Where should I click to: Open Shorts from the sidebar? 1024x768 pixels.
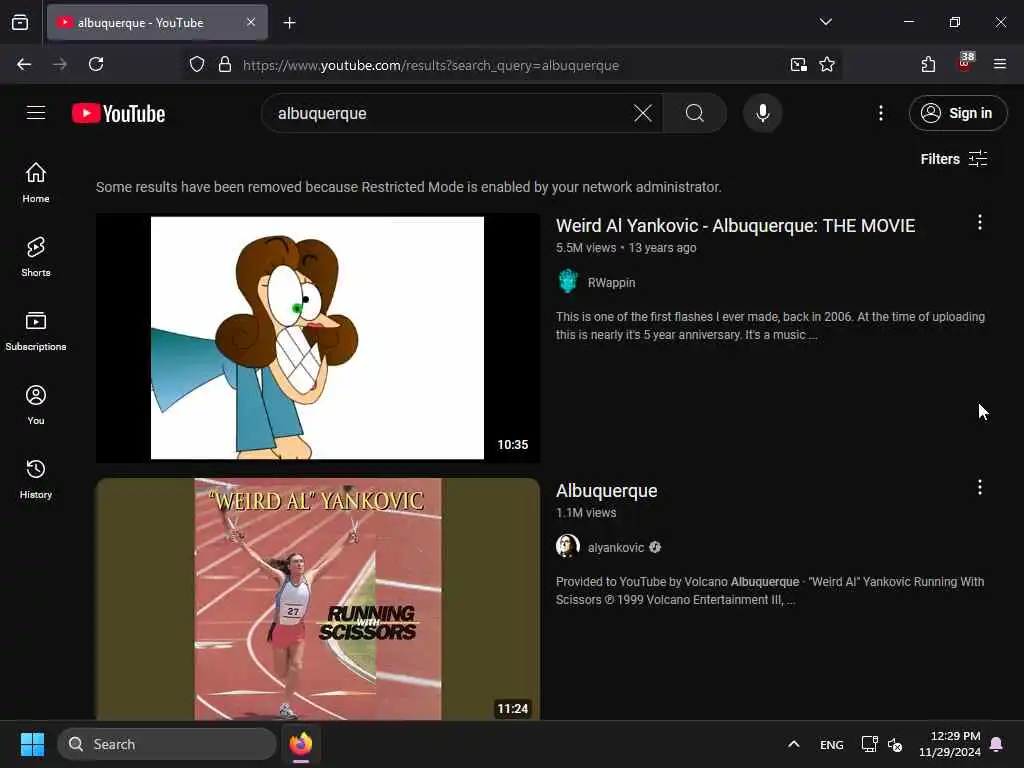(x=36, y=257)
